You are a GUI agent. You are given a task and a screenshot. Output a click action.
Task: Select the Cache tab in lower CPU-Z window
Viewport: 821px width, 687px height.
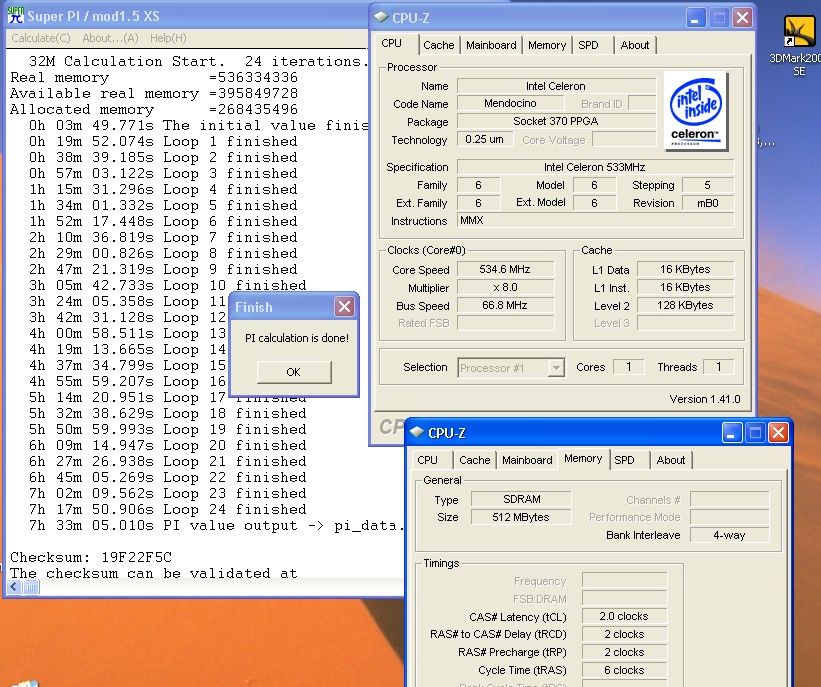pos(474,460)
